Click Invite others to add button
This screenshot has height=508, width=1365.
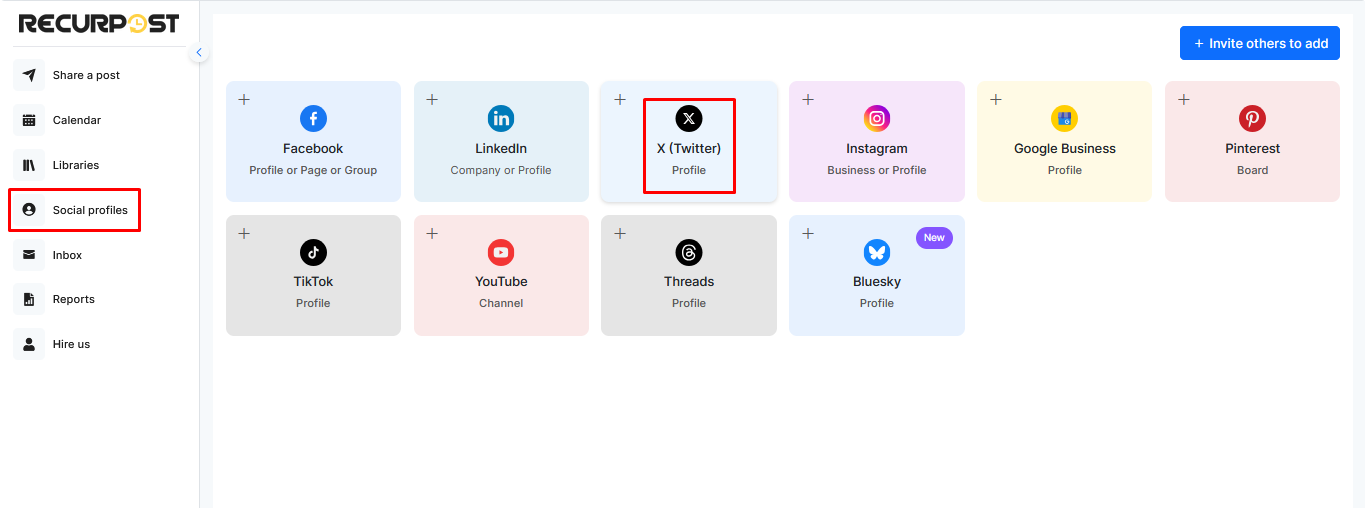click(1260, 43)
